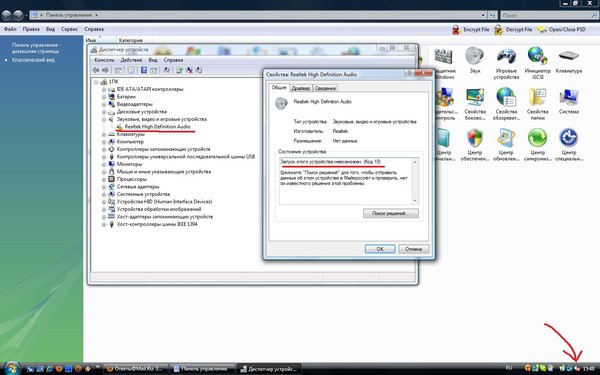Collapse the 1ПК root node
The width and height of the screenshot is (600, 375).
96,82
